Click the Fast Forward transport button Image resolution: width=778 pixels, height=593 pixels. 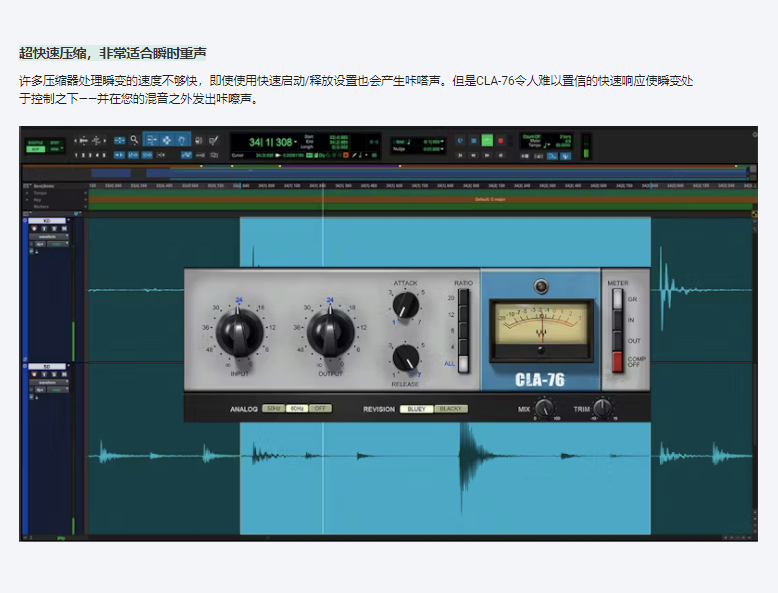coord(487,155)
